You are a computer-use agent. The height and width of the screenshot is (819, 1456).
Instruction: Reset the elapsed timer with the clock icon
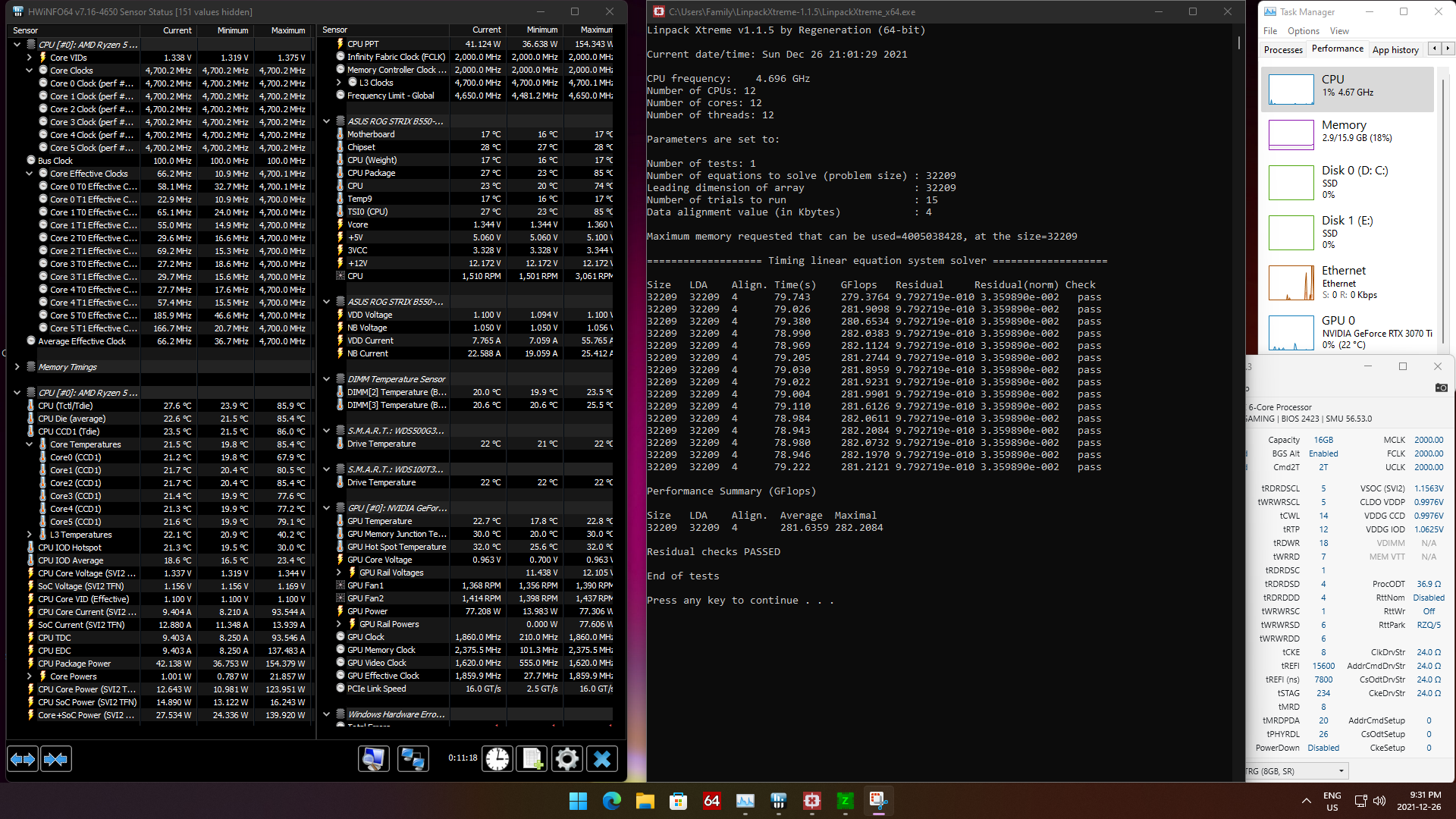497,759
